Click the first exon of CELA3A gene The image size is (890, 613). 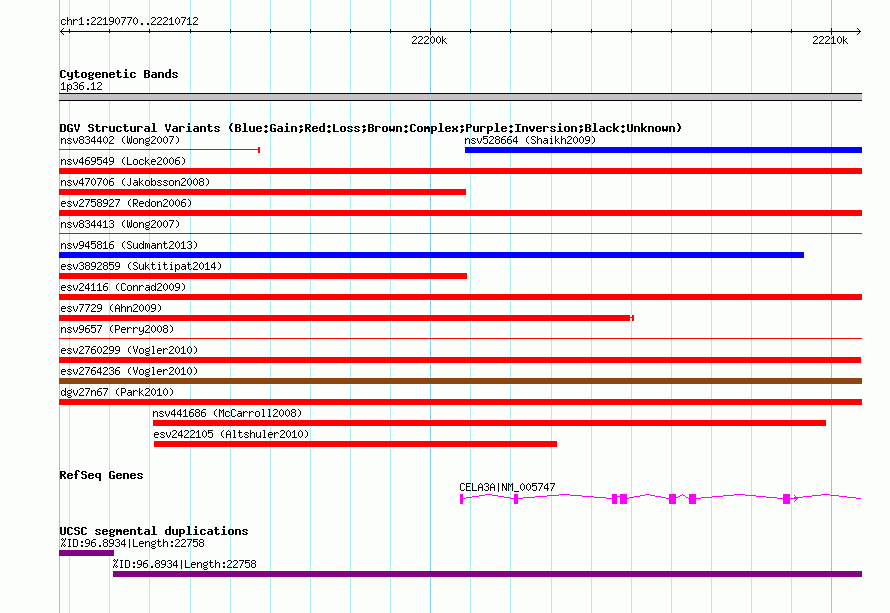coord(461,498)
